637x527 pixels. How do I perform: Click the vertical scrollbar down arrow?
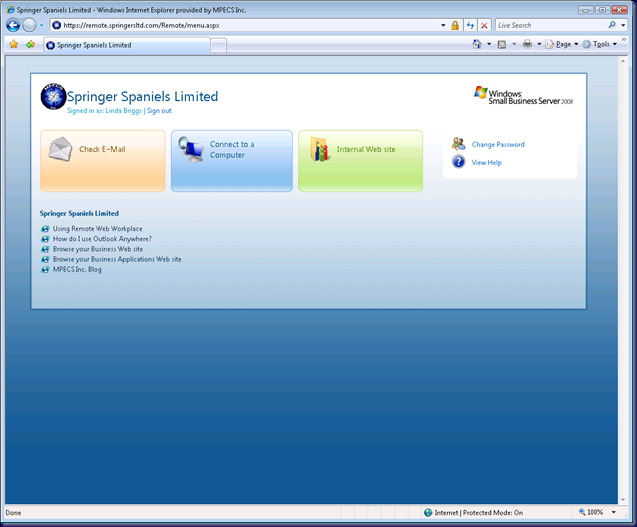(623, 500)
